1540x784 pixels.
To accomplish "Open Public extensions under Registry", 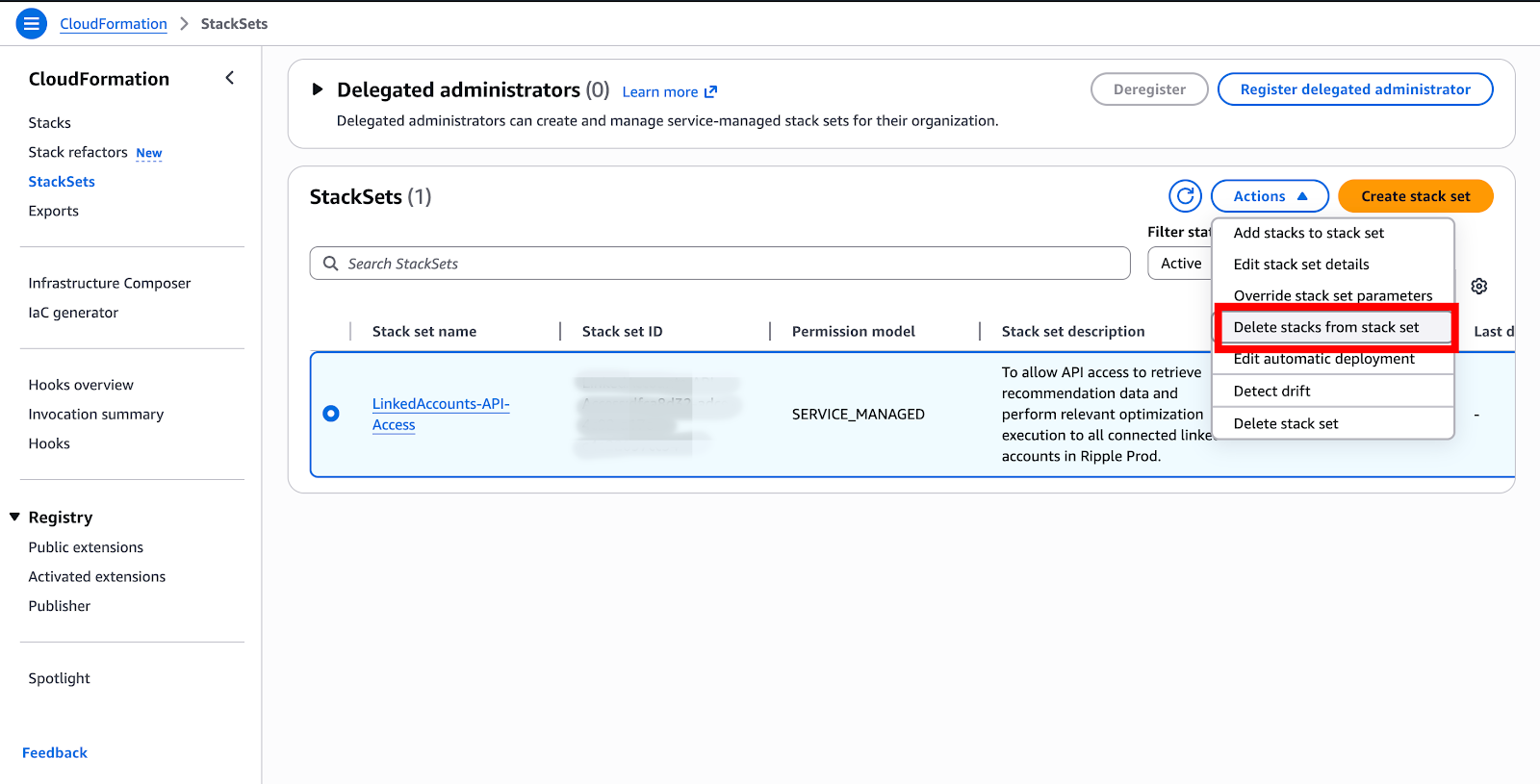I will pyautogui.click(x=86, y=547).
